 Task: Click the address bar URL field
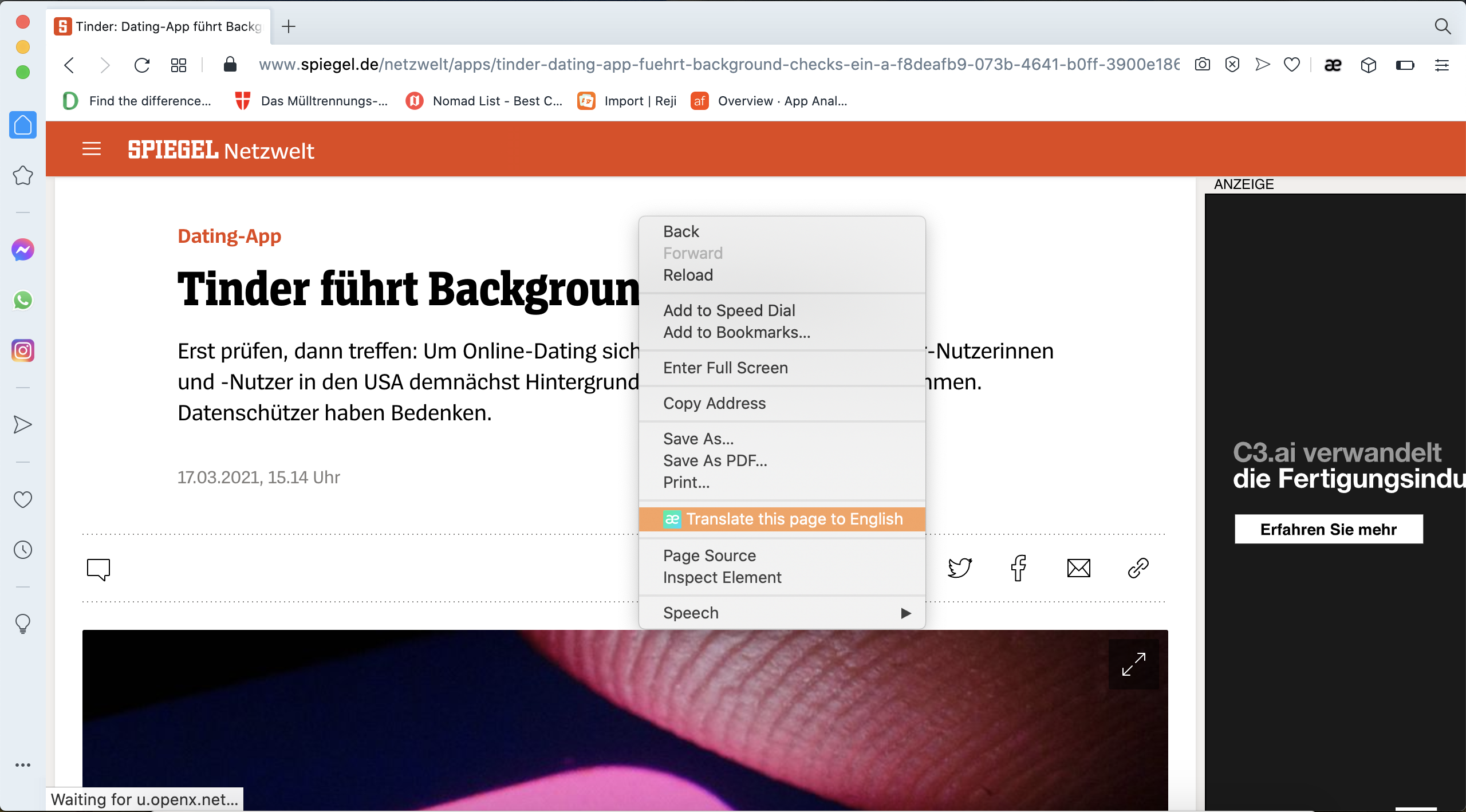click(719, 64)
